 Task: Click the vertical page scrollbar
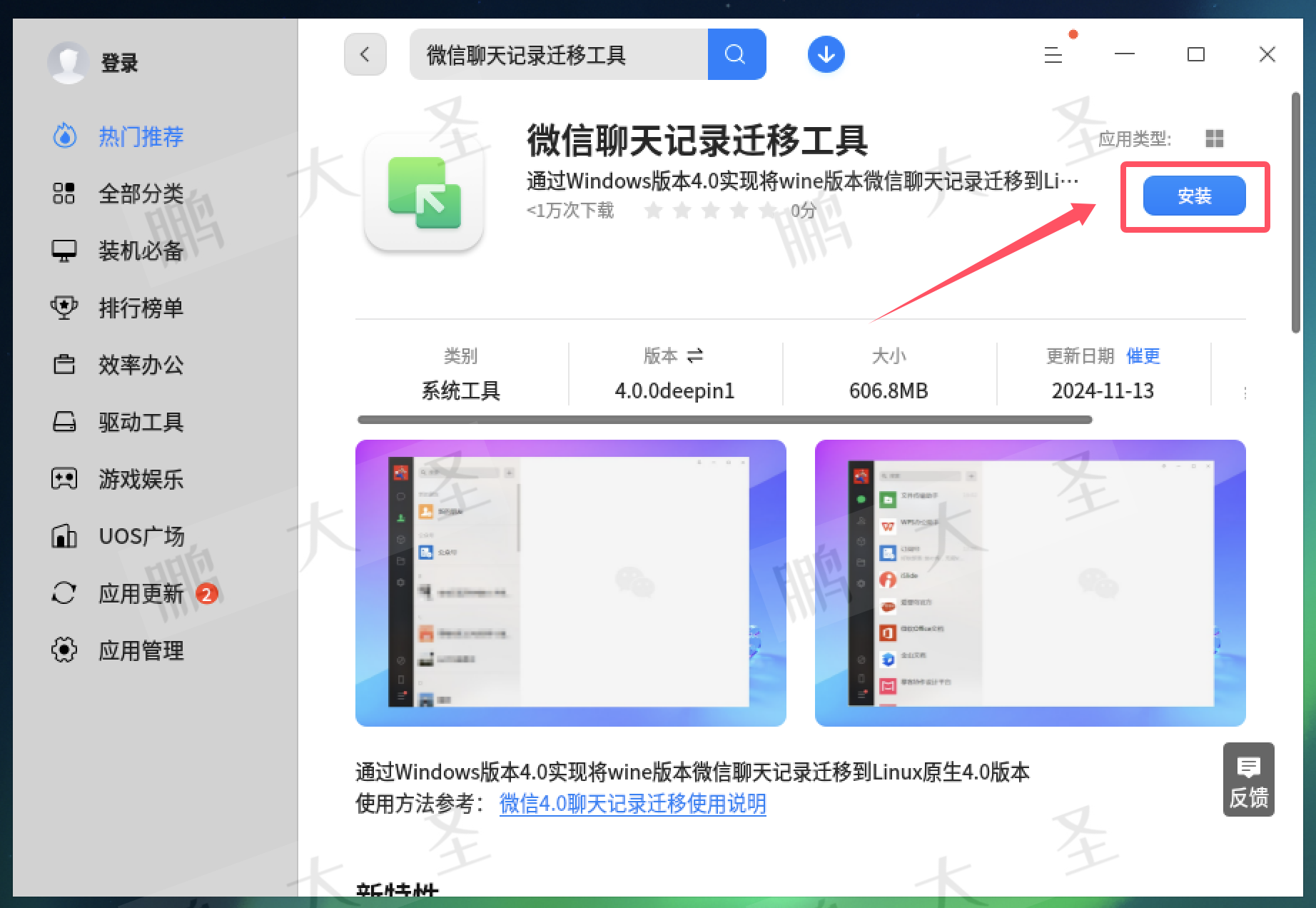1296,213
